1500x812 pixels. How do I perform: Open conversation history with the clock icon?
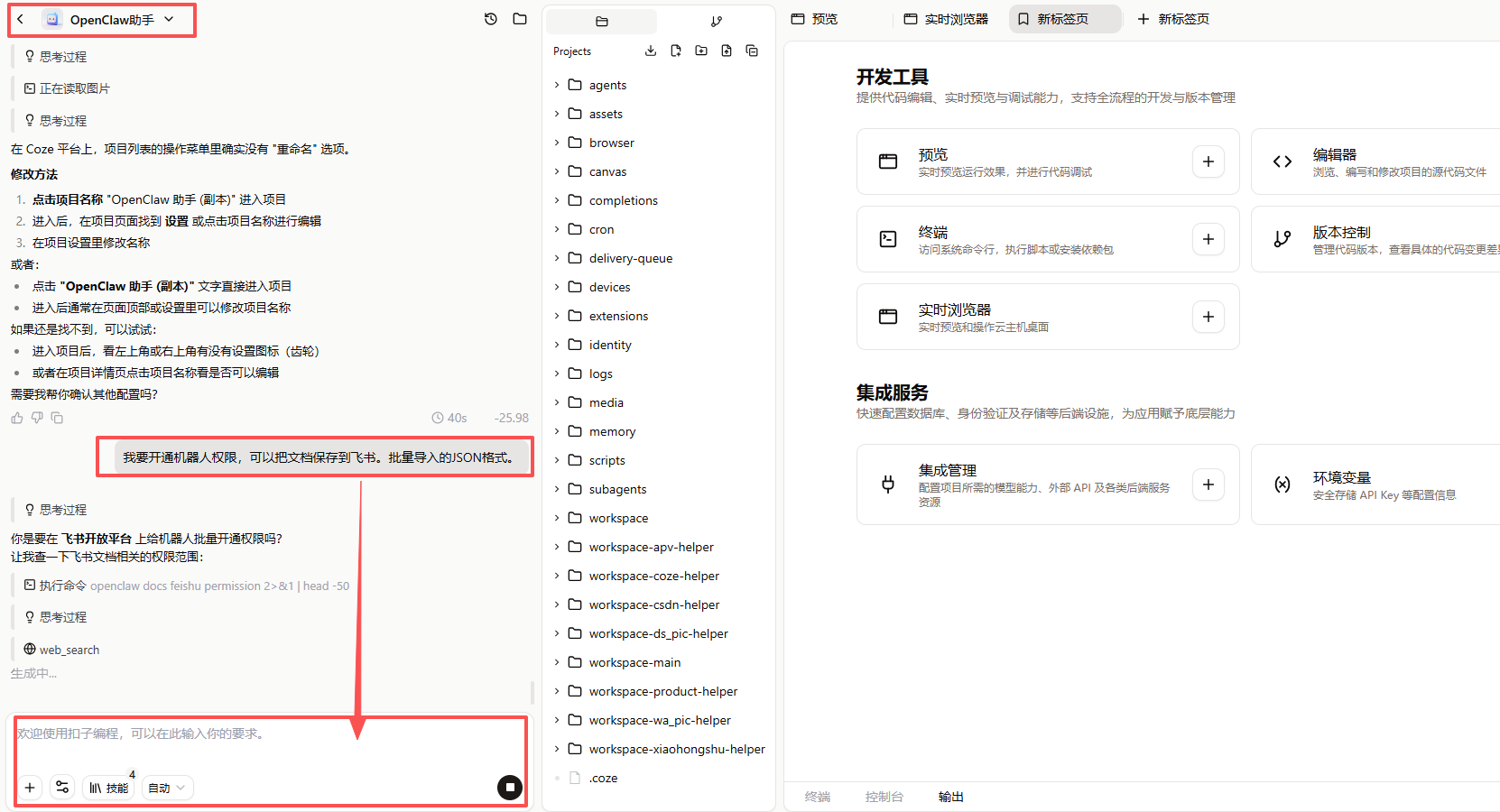click(490, 18)
